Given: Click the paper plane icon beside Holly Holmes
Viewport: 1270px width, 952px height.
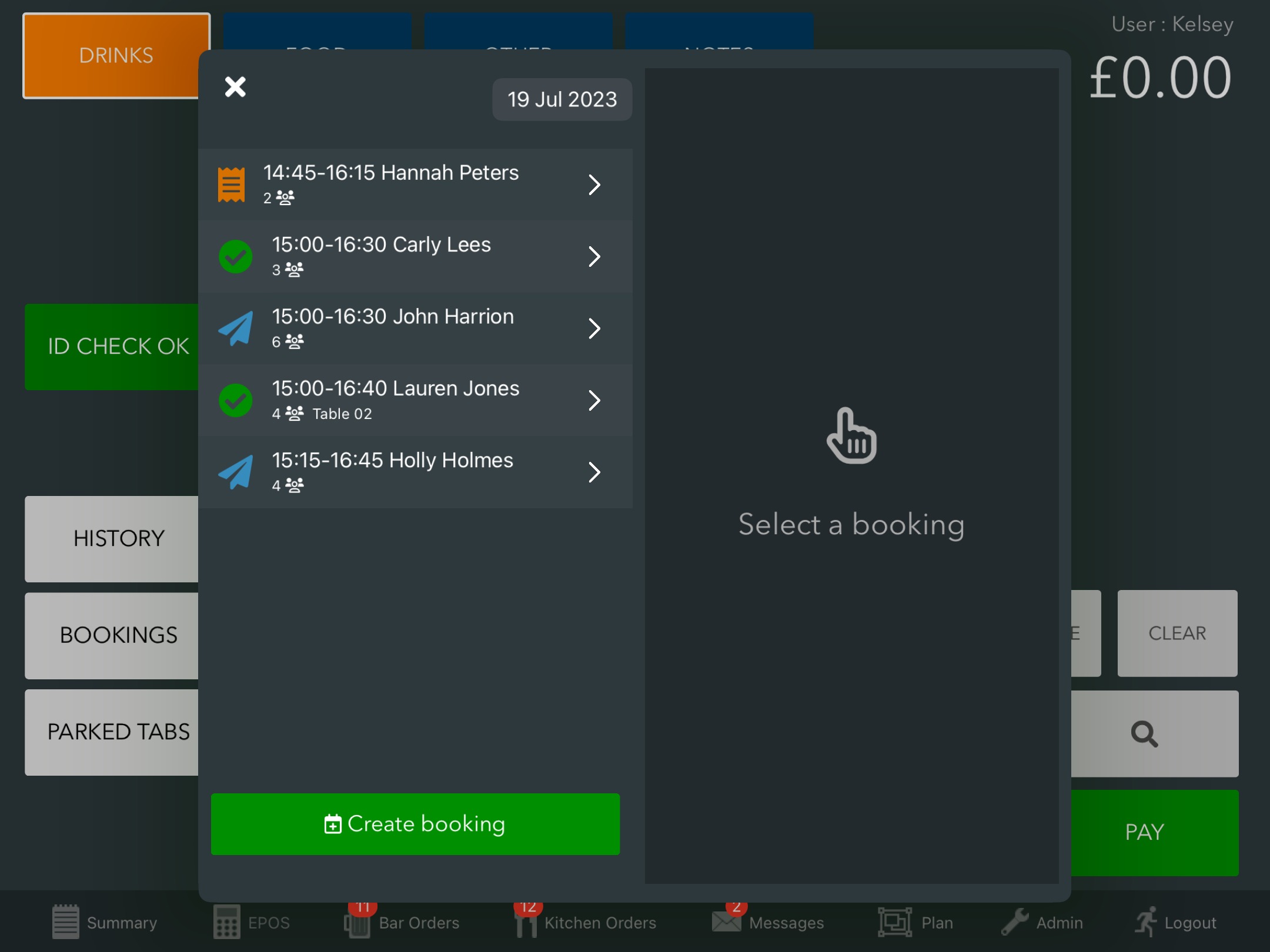Looking at the screenshot, I should click(x=235, y=472).
